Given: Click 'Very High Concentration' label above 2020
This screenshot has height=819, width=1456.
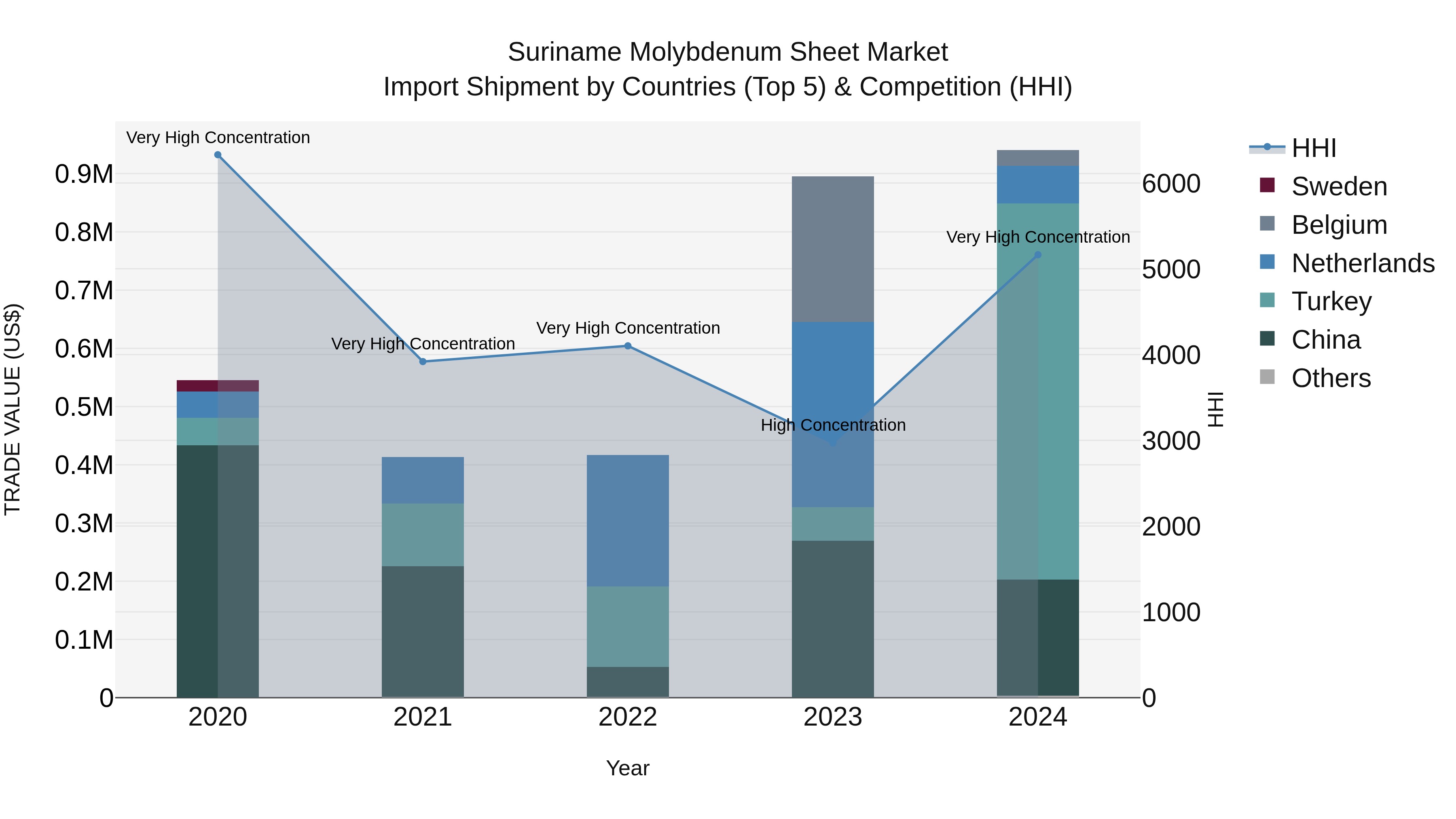Looking at the screenshot, I should coord(218,138).
